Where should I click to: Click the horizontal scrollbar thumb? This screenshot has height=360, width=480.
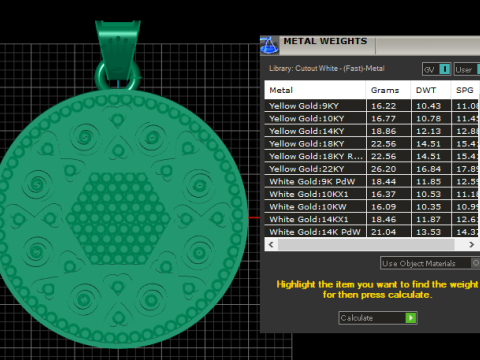tap(366, 245)
